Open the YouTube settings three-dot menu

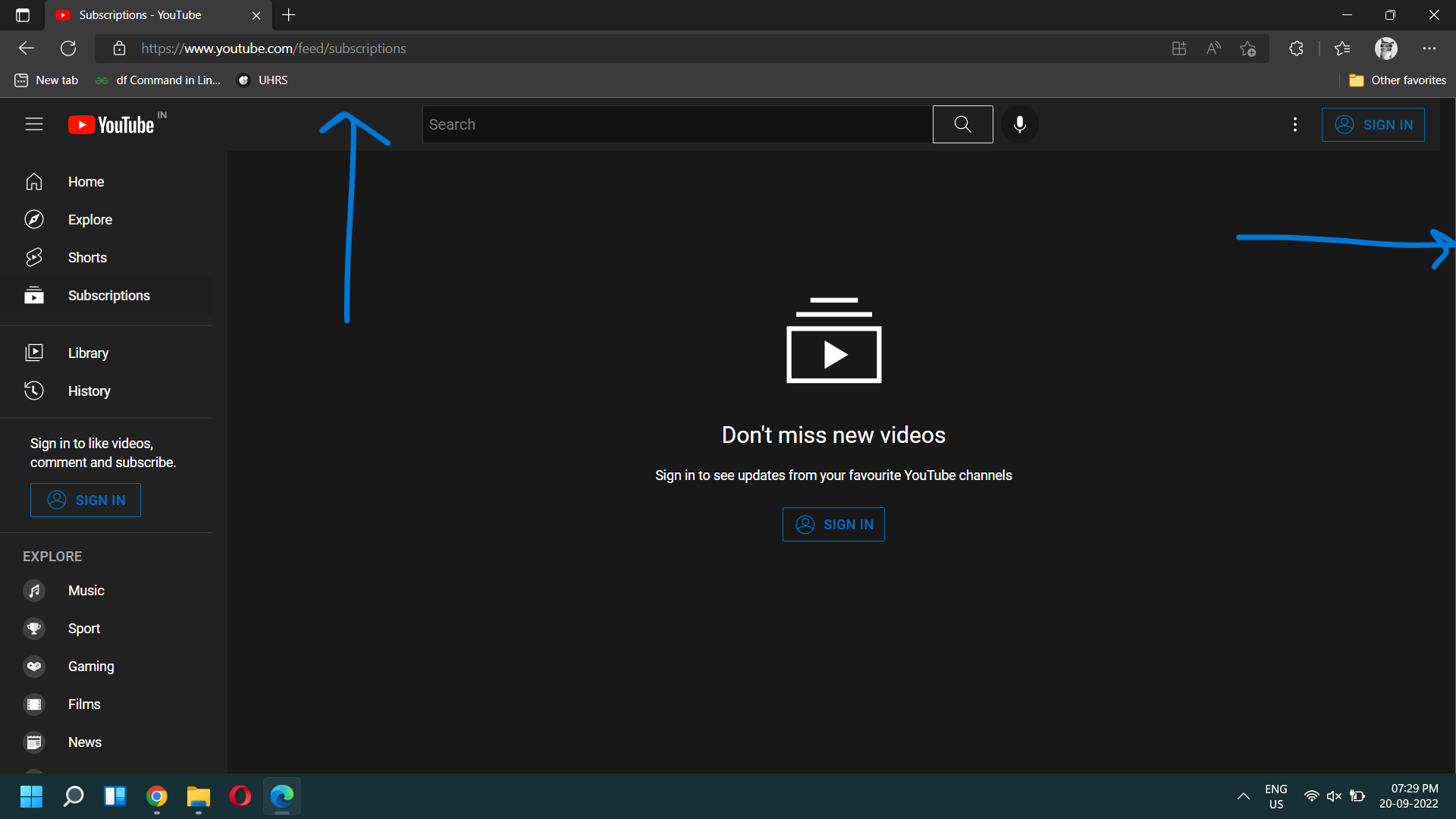pyautogui.click(x=1295, y=124)
